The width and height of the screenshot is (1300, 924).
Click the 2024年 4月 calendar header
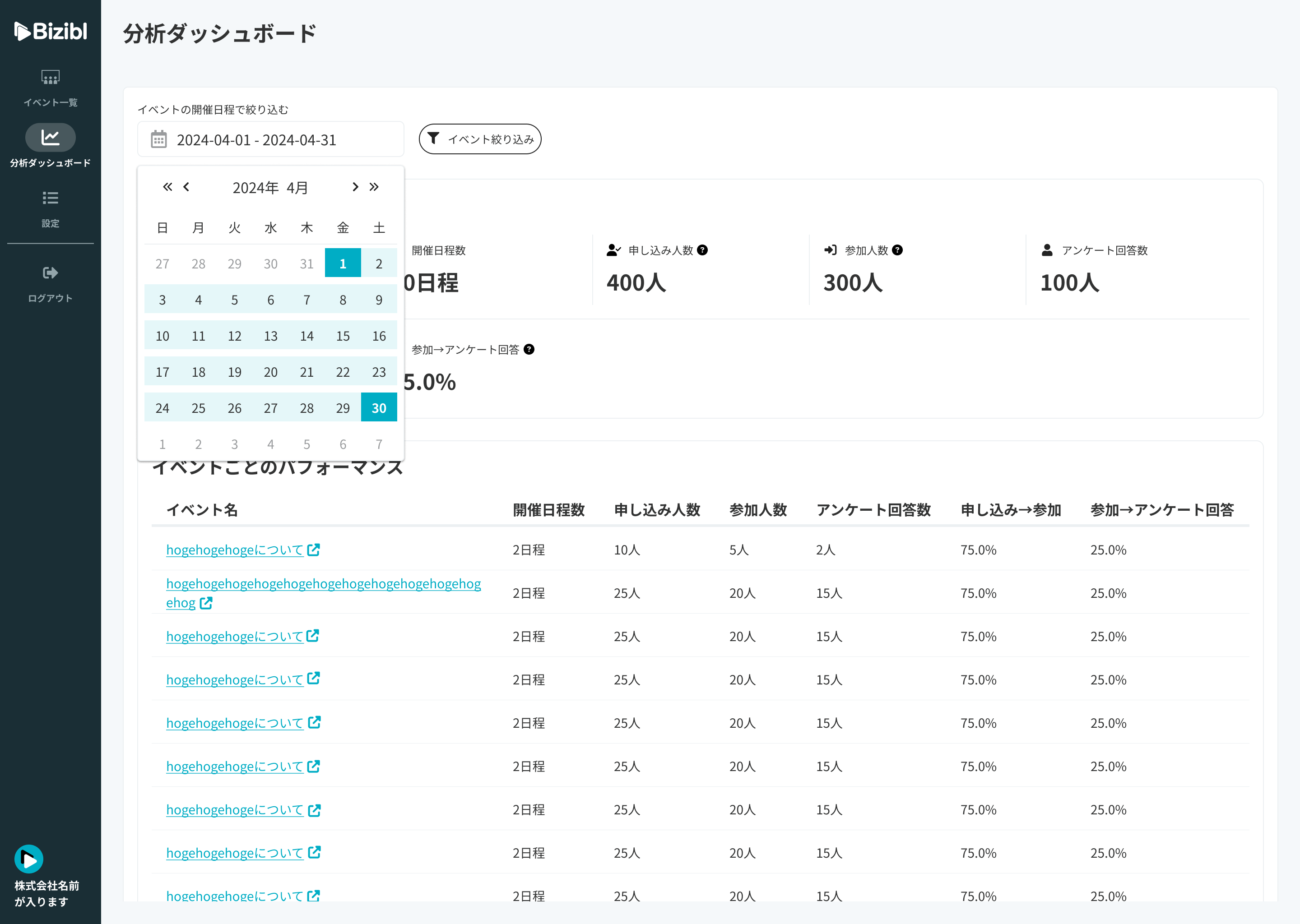(270, 188)
